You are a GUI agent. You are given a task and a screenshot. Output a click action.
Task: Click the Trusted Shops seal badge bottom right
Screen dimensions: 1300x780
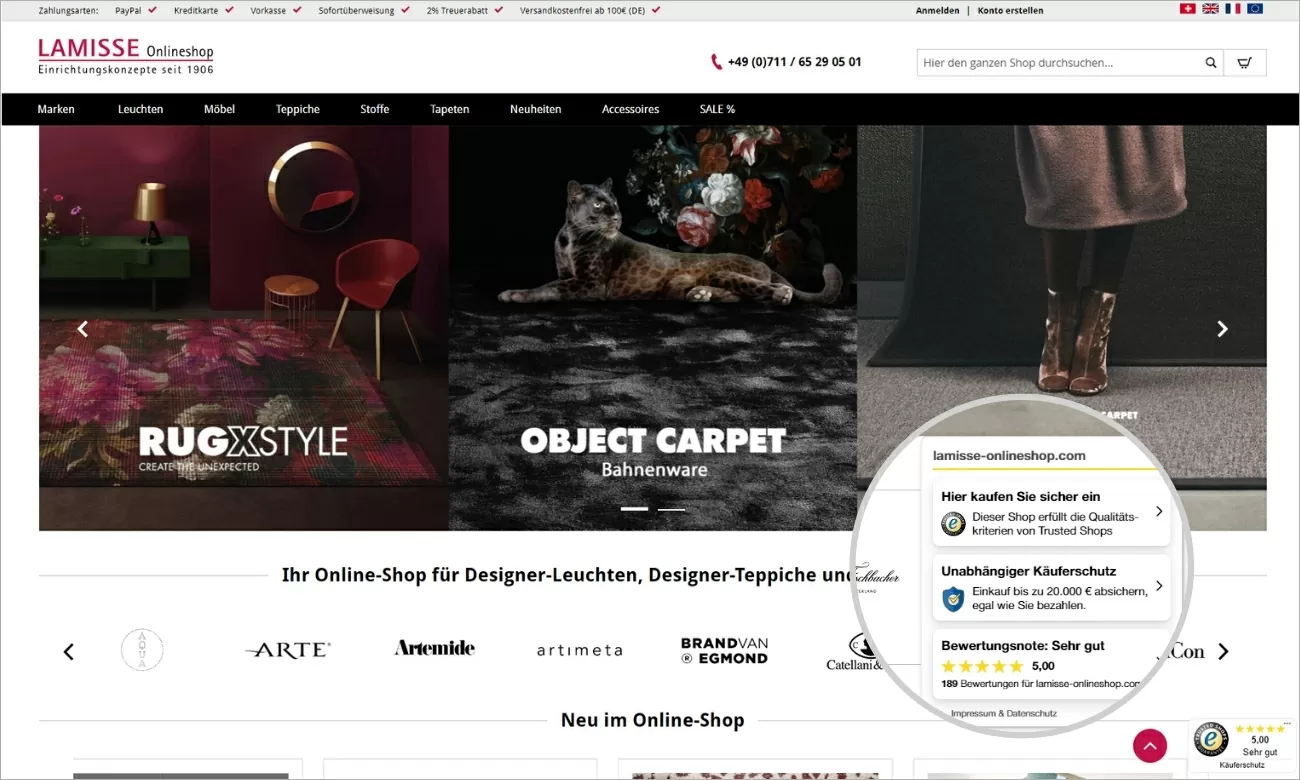(x=1210, y=740)
